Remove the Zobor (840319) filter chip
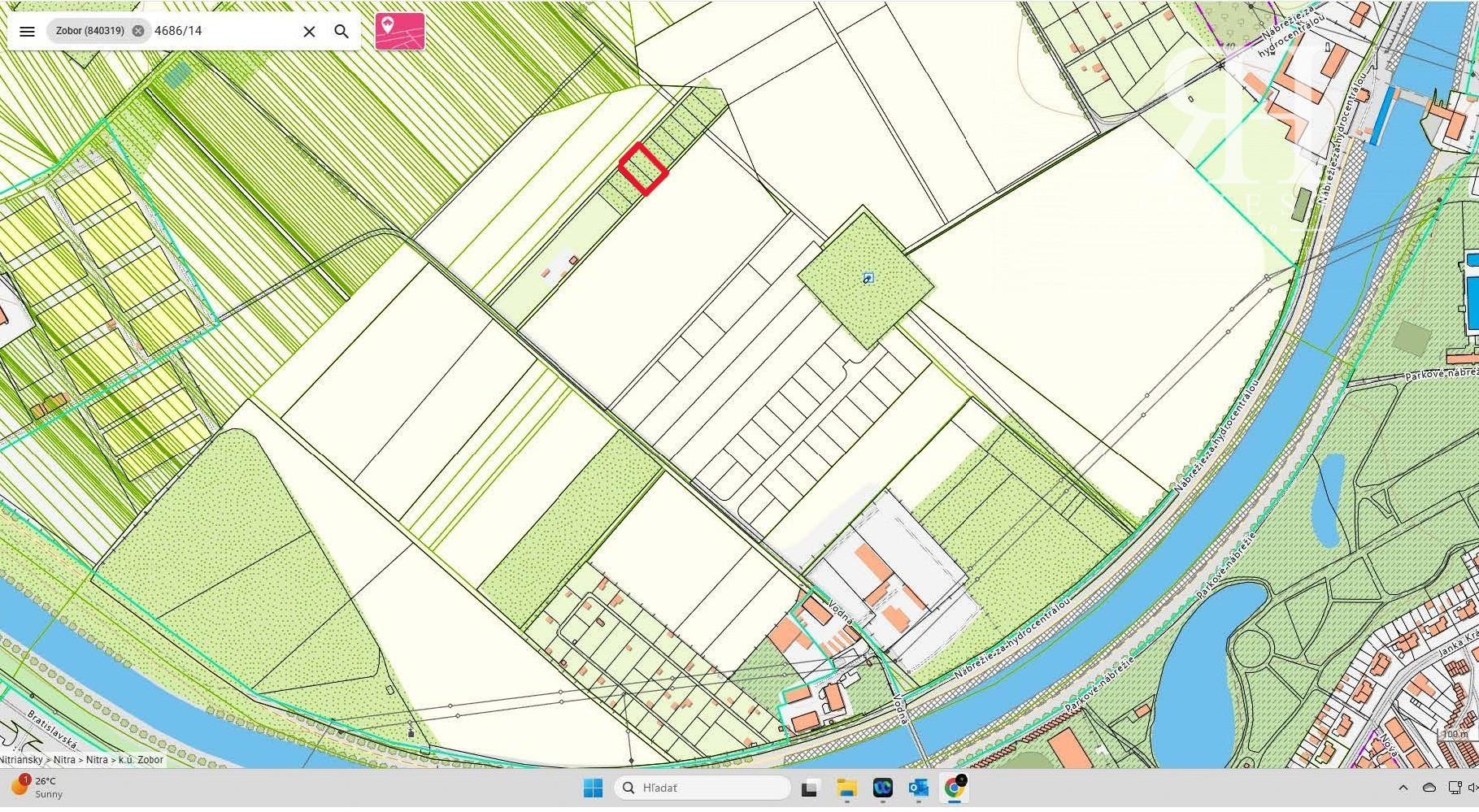Image resolution: width=1479 pixels, height=812 pixels. [138, 31]
